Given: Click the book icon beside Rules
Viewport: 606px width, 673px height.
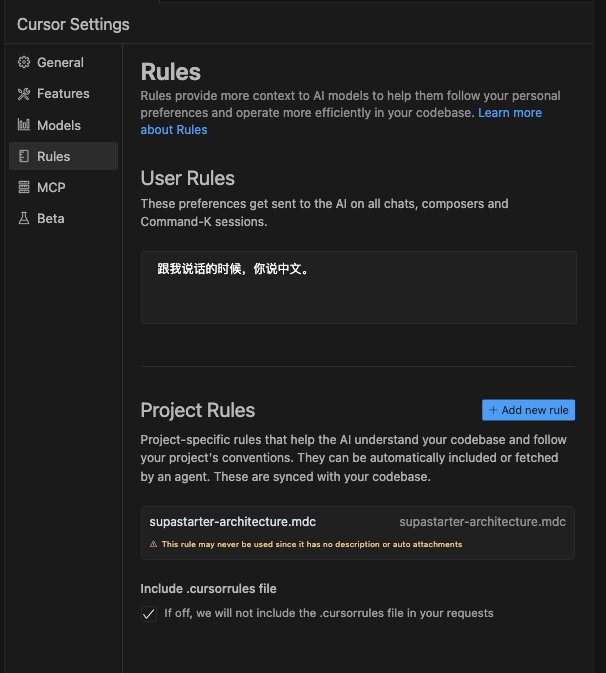Looking at the screenshot, I should coord(24,156).
